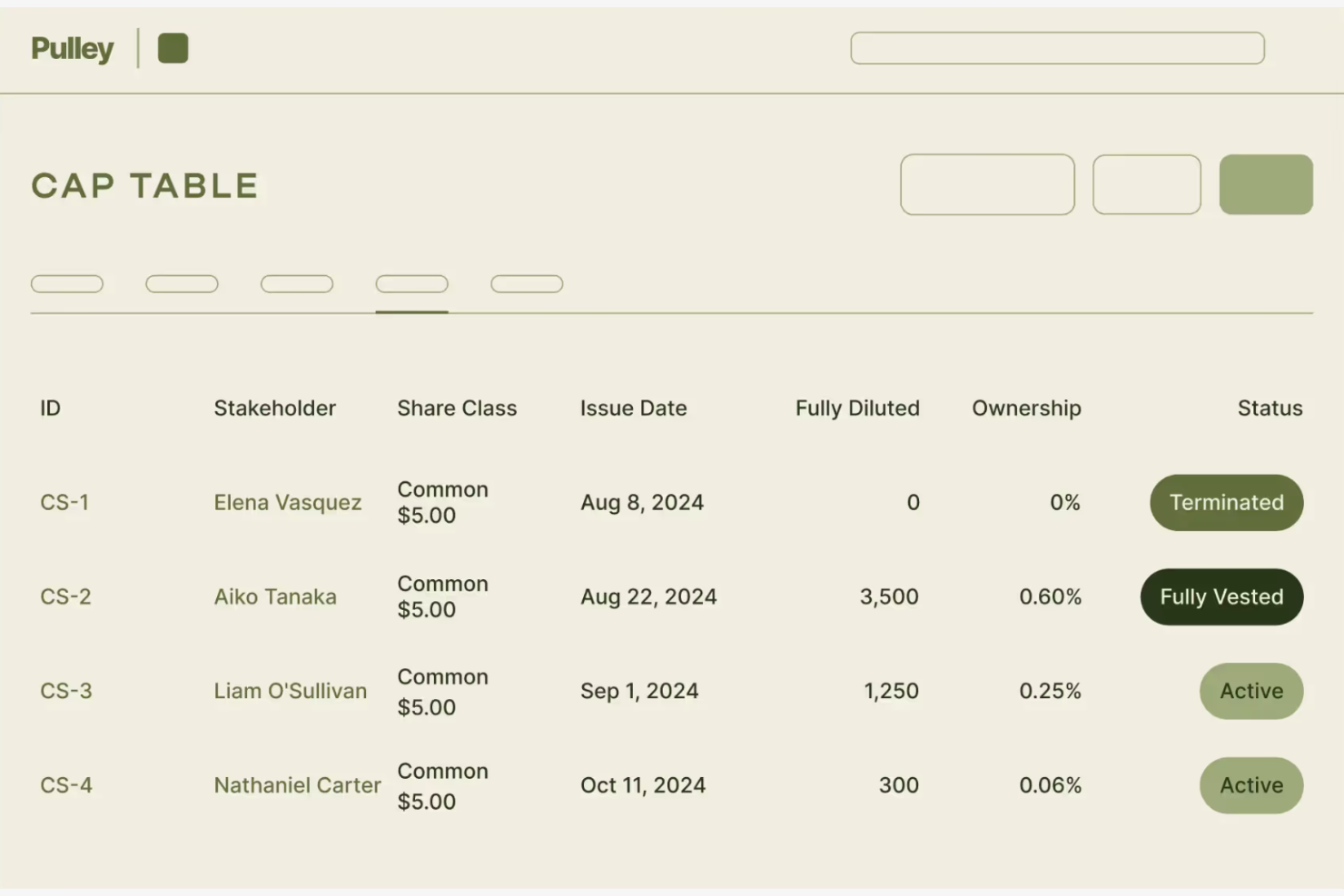Click the search field in the header
This screenshot has width=1344, height=896.
[x=1057, y=48]
